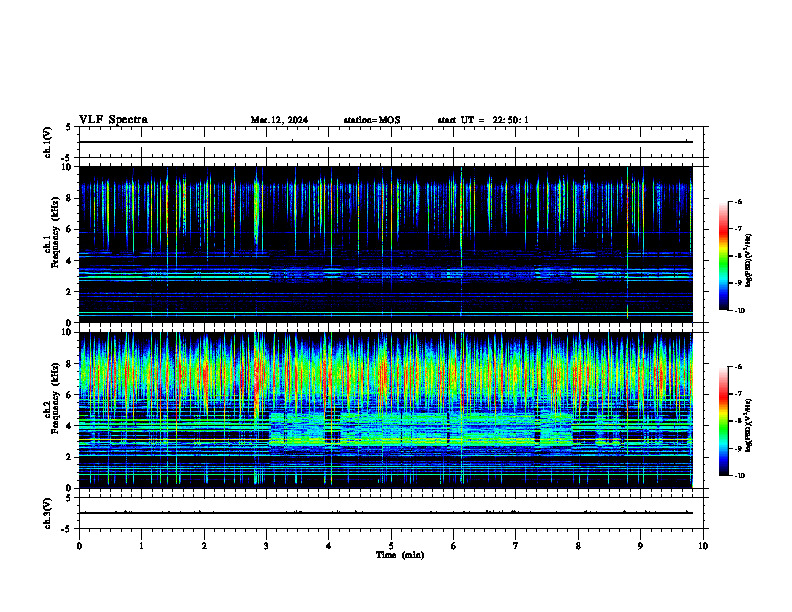Click time axis tick label "1"
This screenshot has height=612, width=792.
pyautogui.click(x=141, y=546)
